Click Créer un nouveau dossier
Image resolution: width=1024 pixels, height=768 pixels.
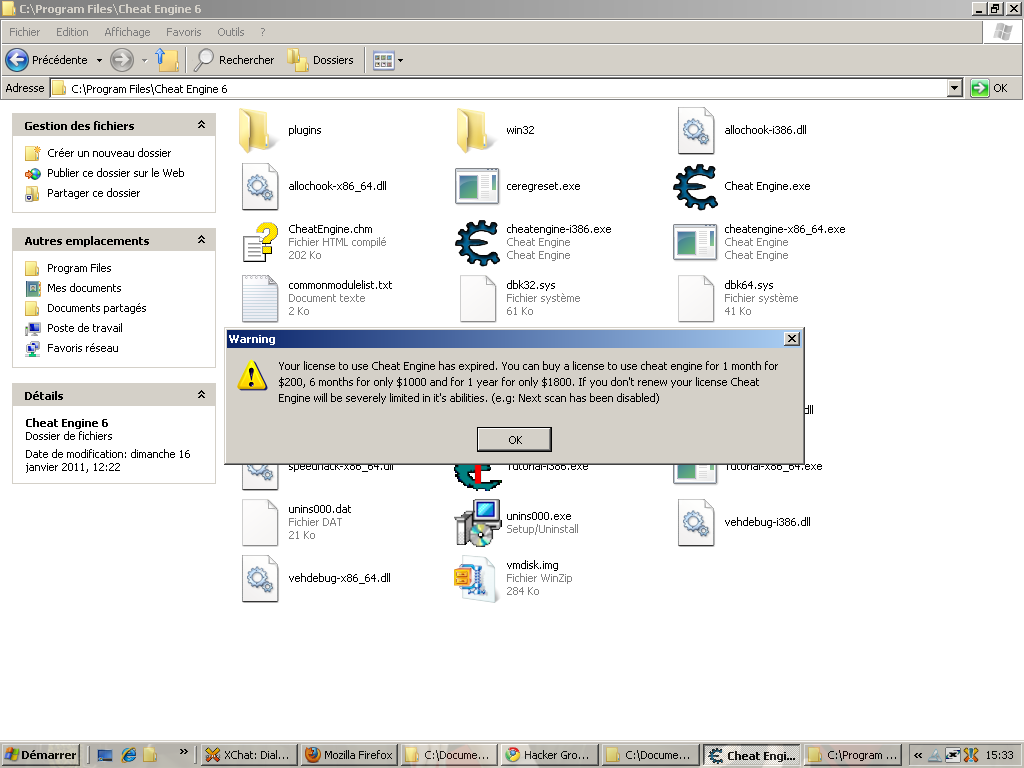[x=109, y=153]
